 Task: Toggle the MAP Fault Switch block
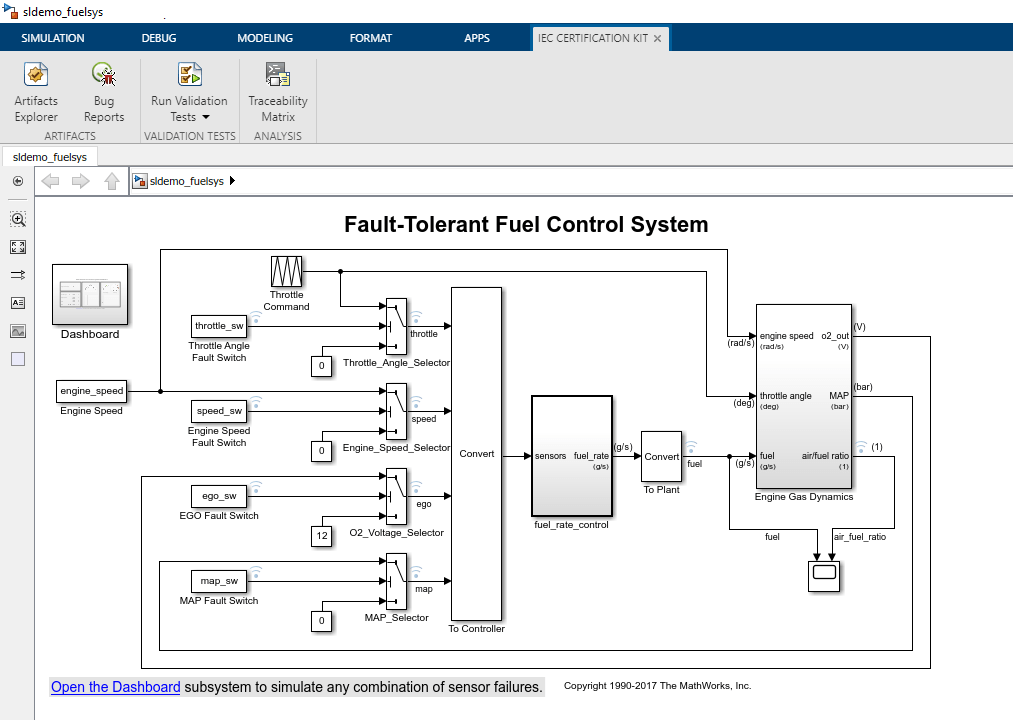219,581
